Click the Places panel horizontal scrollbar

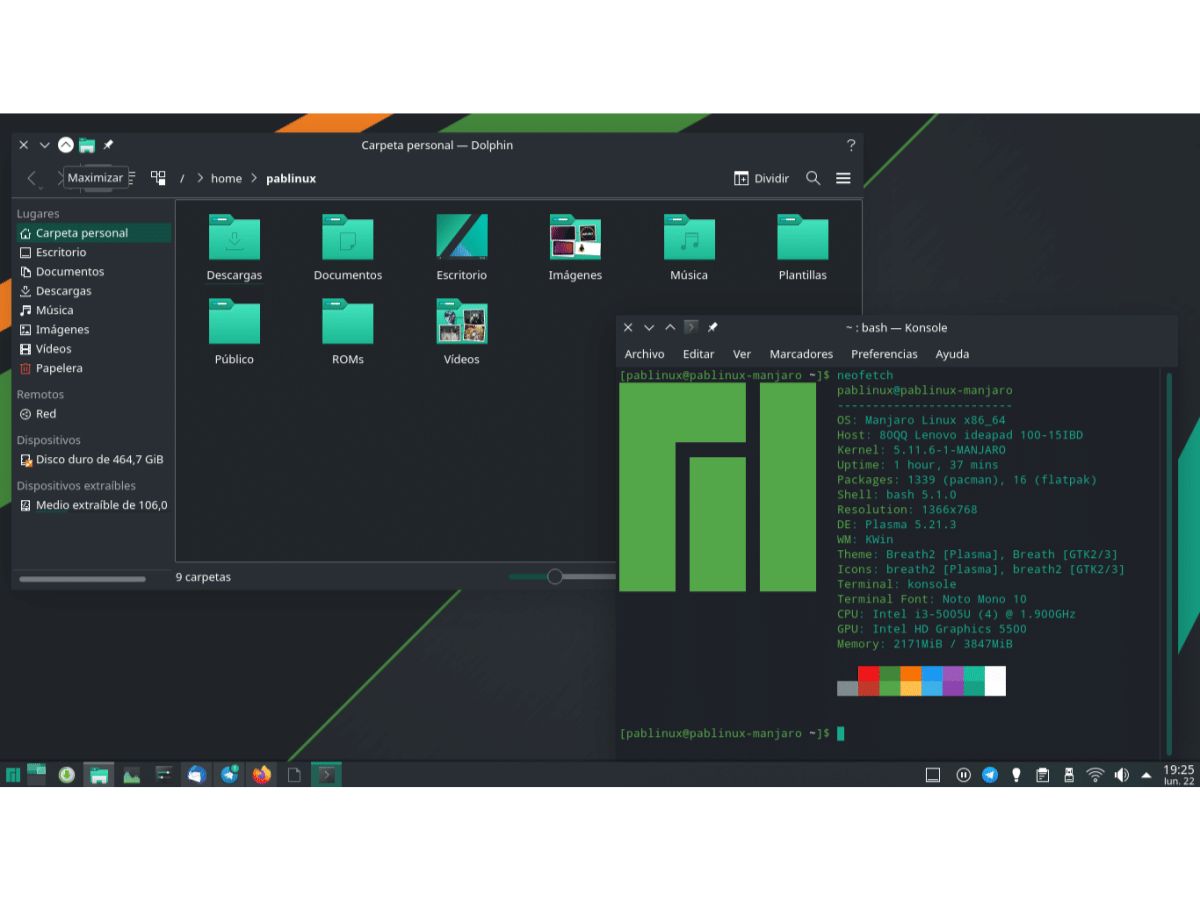82,578
